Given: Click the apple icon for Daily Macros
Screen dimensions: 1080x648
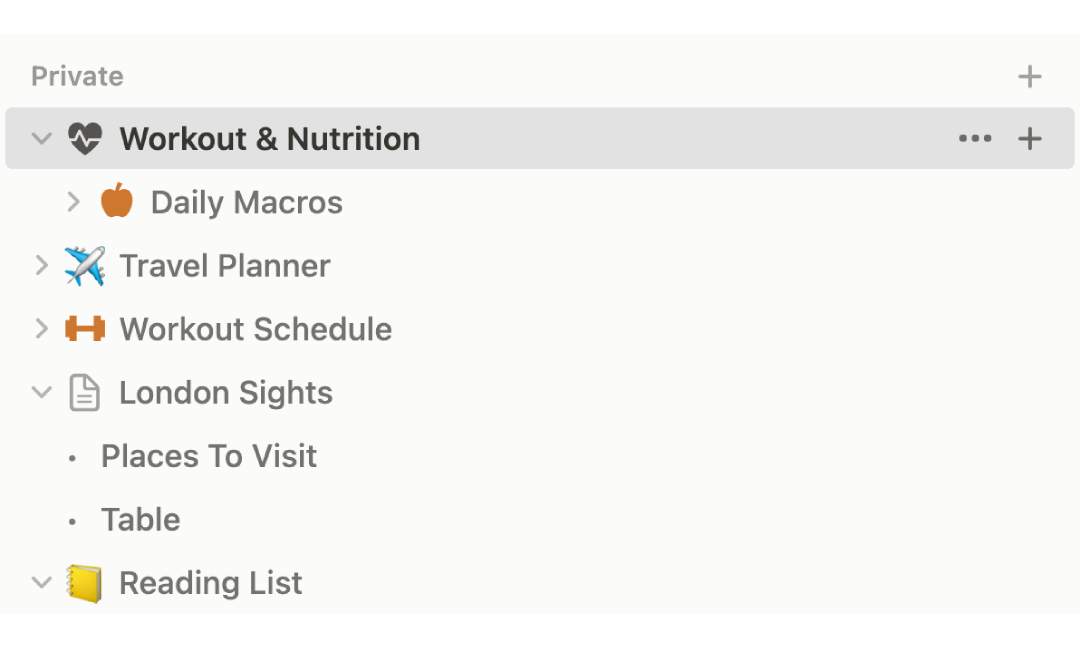Looking at the screenshot, I should [x=117, y=201].
